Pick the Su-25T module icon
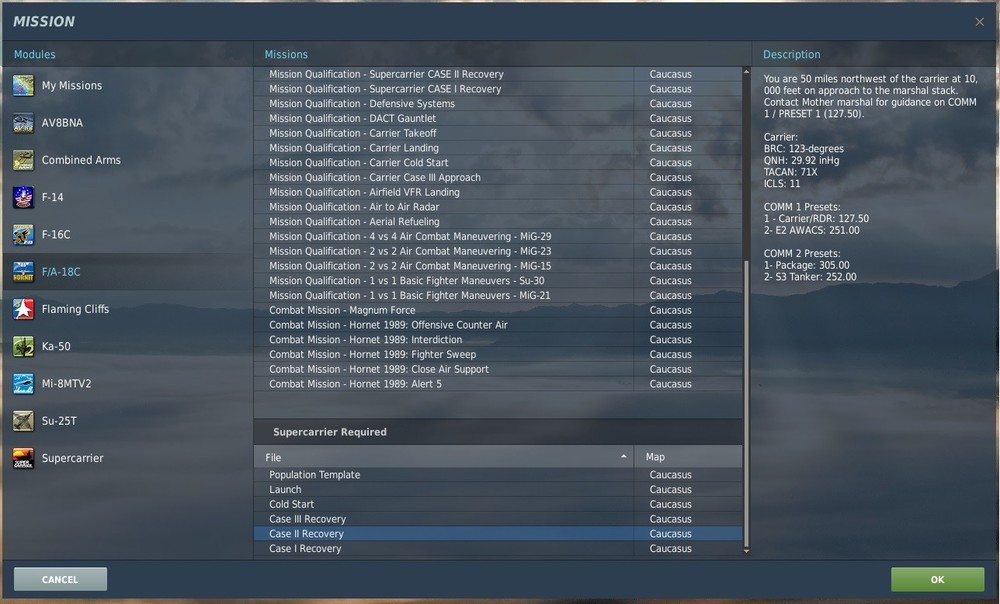Viewport: 1000px width, 604px height. (x=23, y=421)
